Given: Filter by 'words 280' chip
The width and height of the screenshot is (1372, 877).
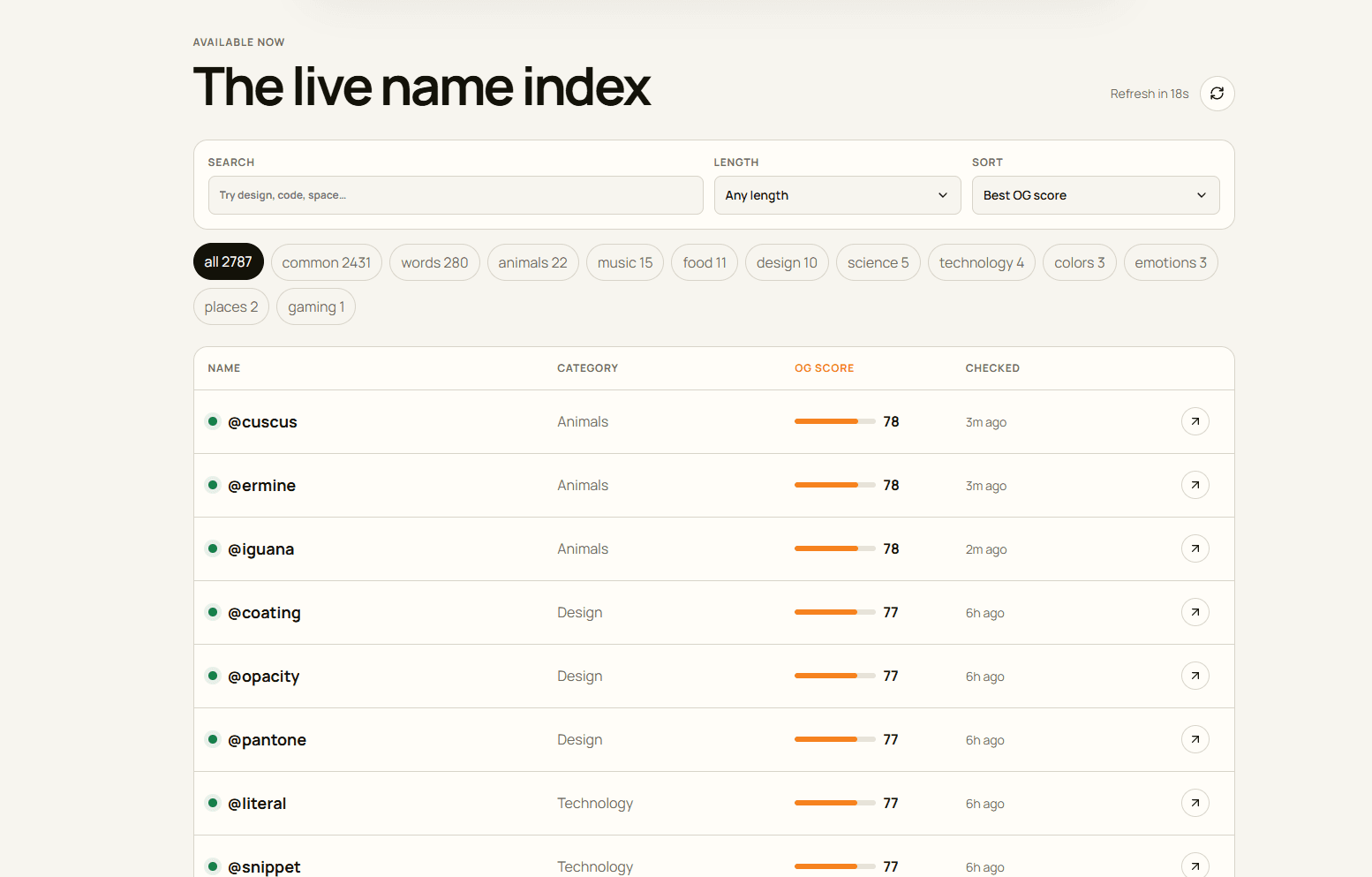Looking at the screenshot, I should 434,262.
